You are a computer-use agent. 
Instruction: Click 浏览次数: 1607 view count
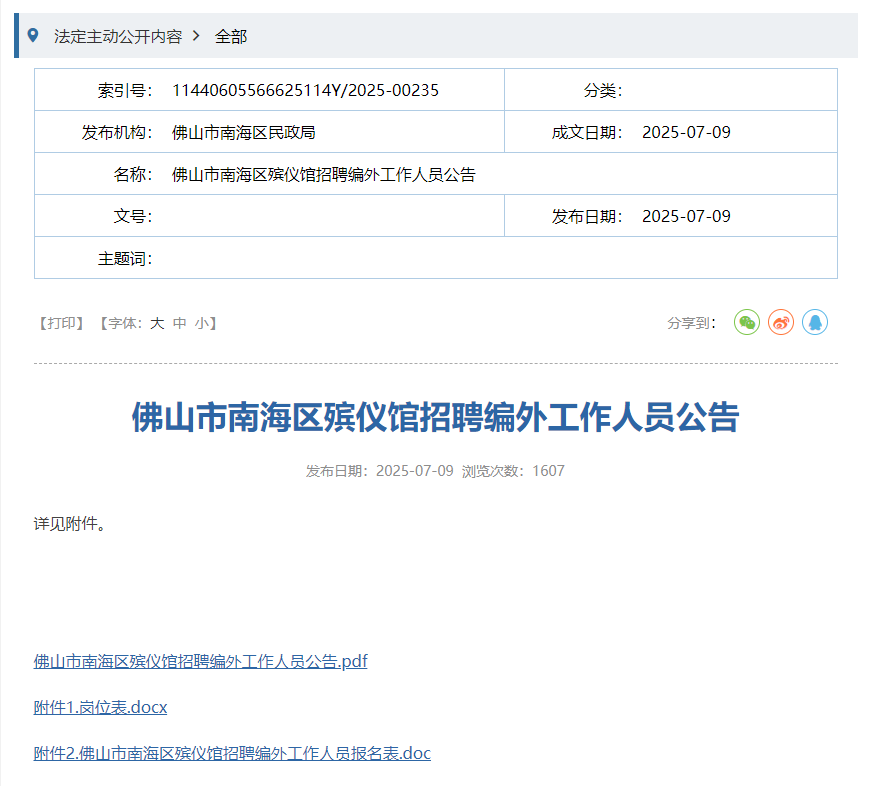(x=513, y=471)
